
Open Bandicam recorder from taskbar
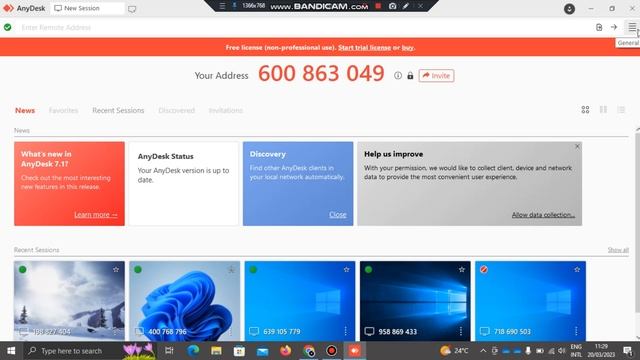tap(331, 351)
